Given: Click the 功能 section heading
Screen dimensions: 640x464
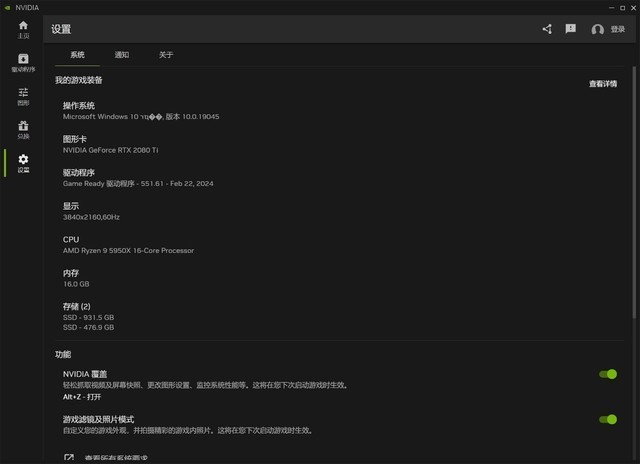Looking at the screenshot, I should pos(63,354).
